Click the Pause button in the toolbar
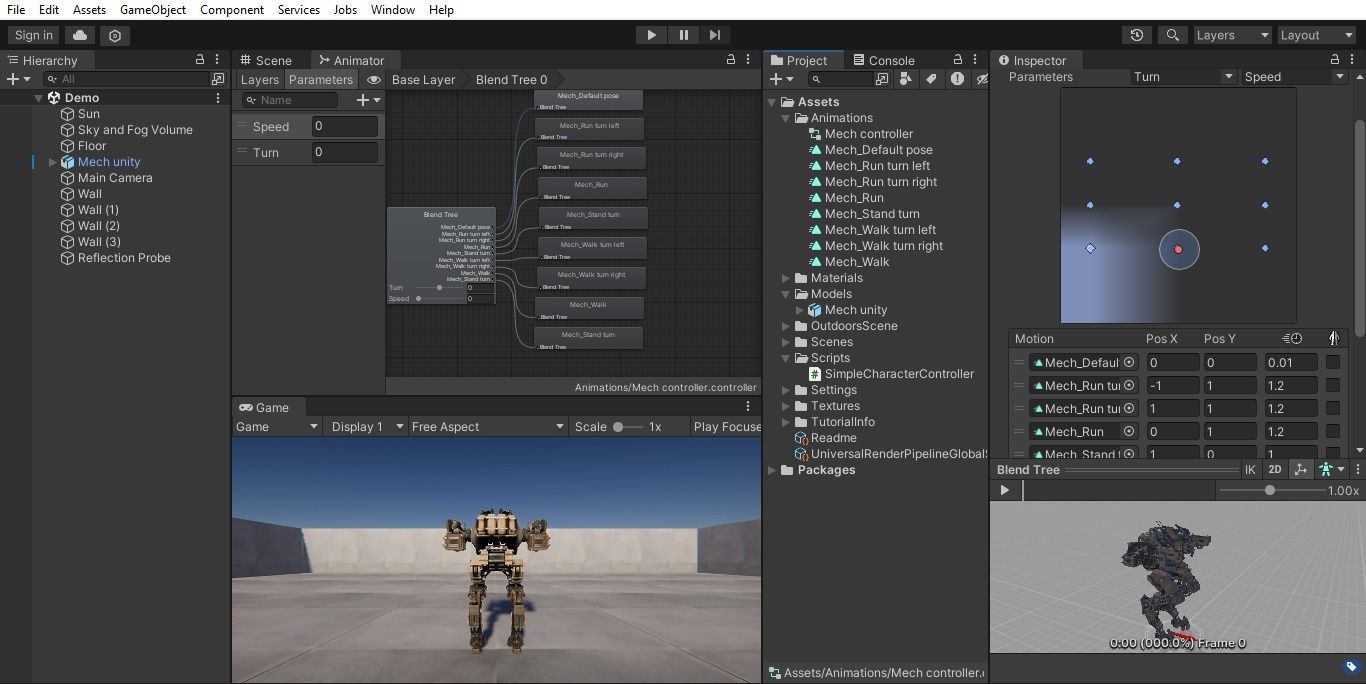This screenshot has width=1366, height=684. point(683,35)
